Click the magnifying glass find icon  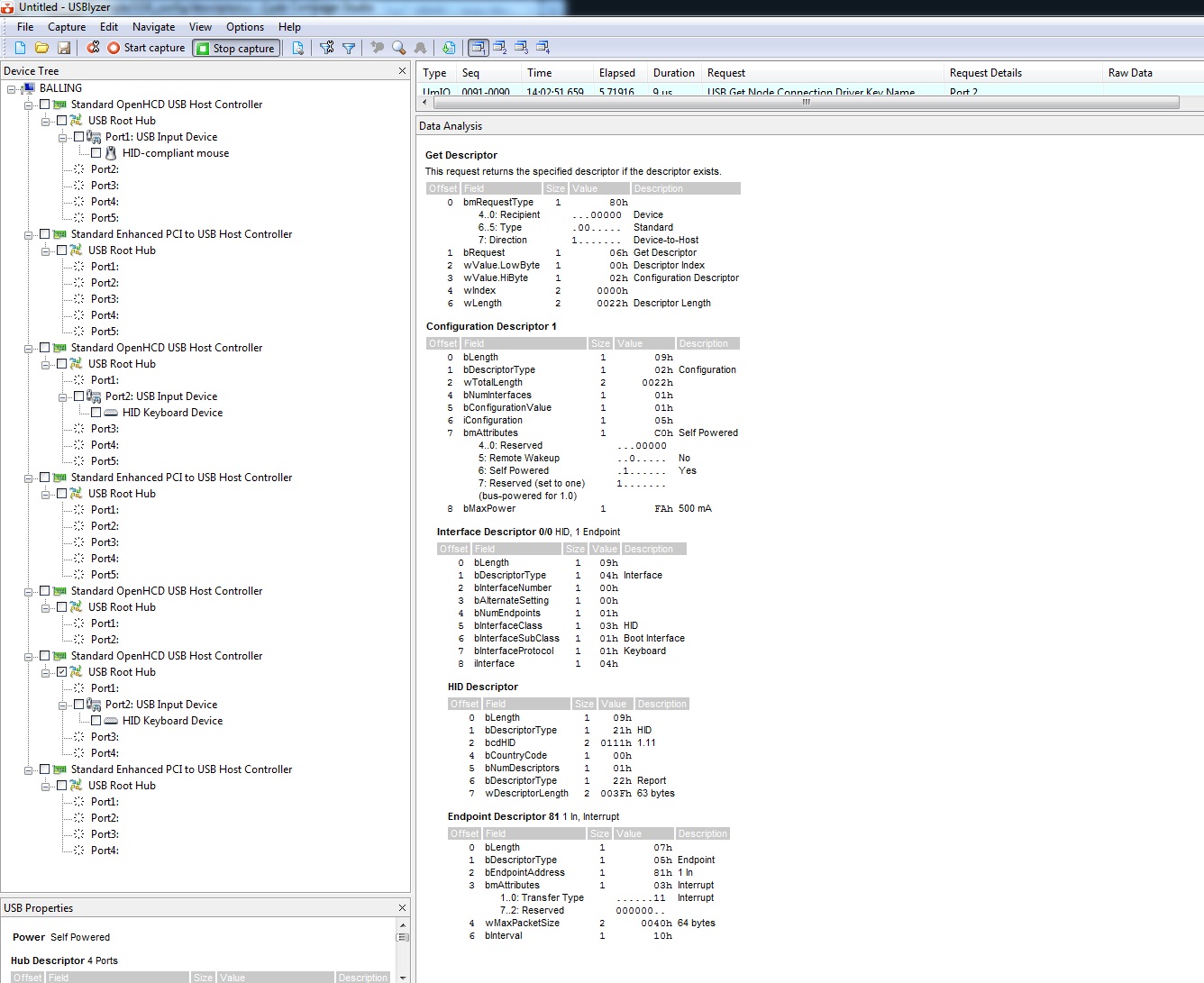(x=398, y=48)
